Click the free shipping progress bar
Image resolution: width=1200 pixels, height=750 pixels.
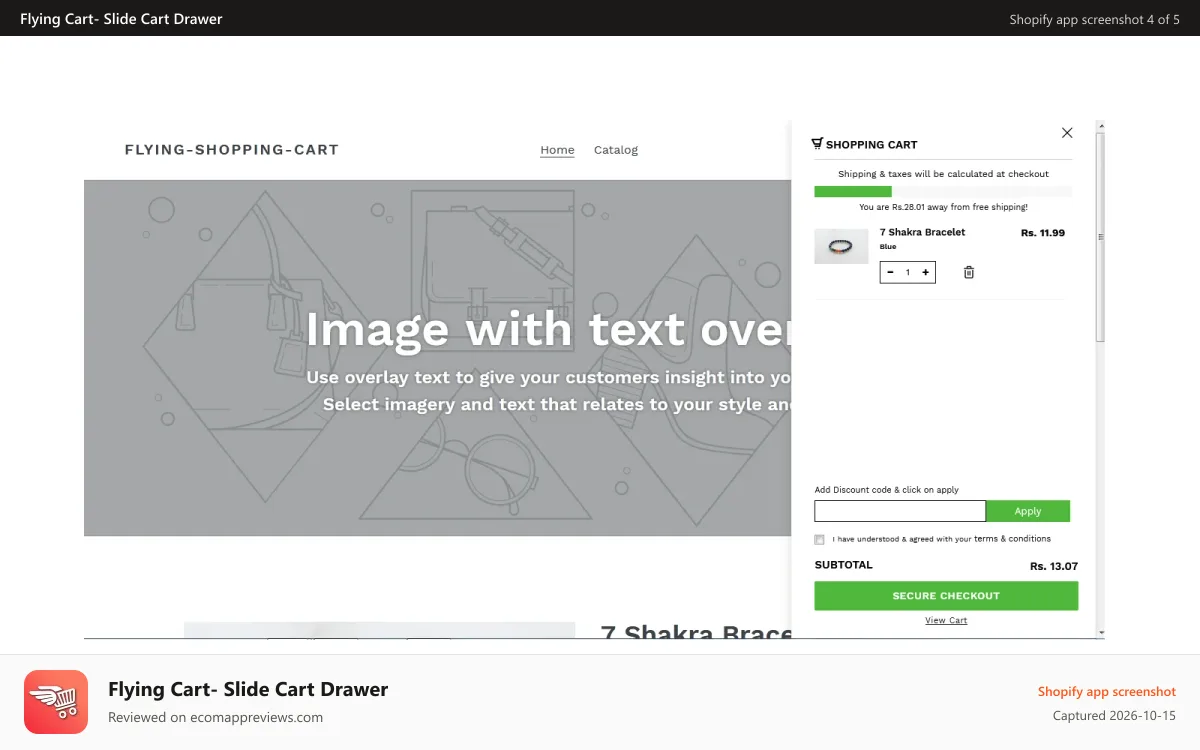click(943, 191)
